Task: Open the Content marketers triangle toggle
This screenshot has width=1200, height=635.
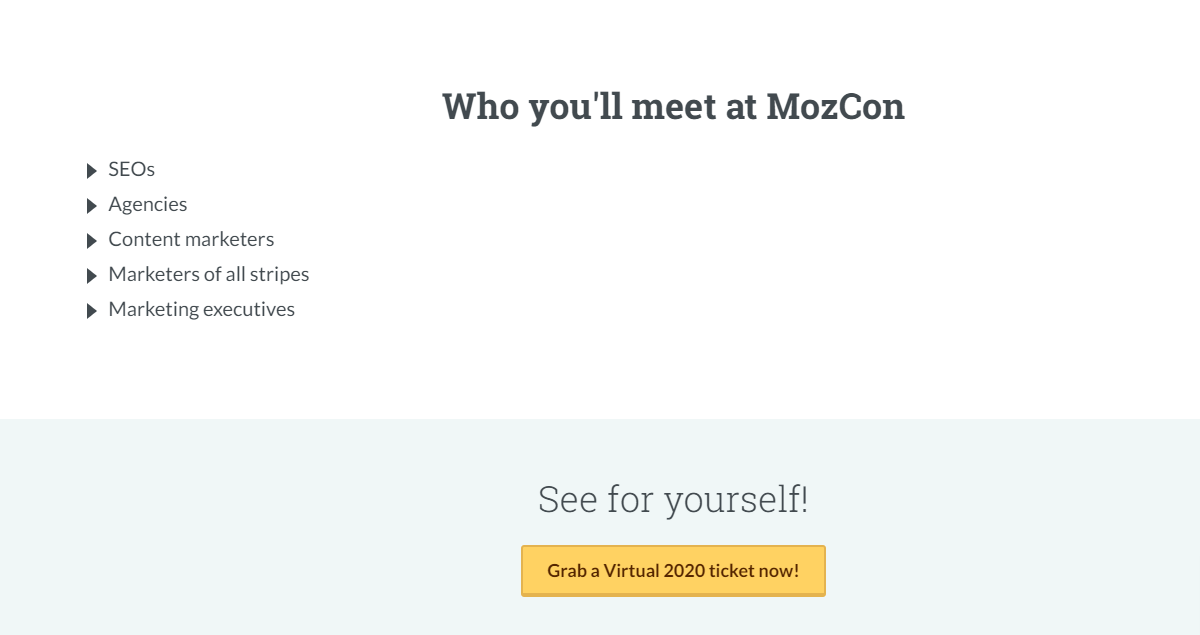Action: point(92,241)
